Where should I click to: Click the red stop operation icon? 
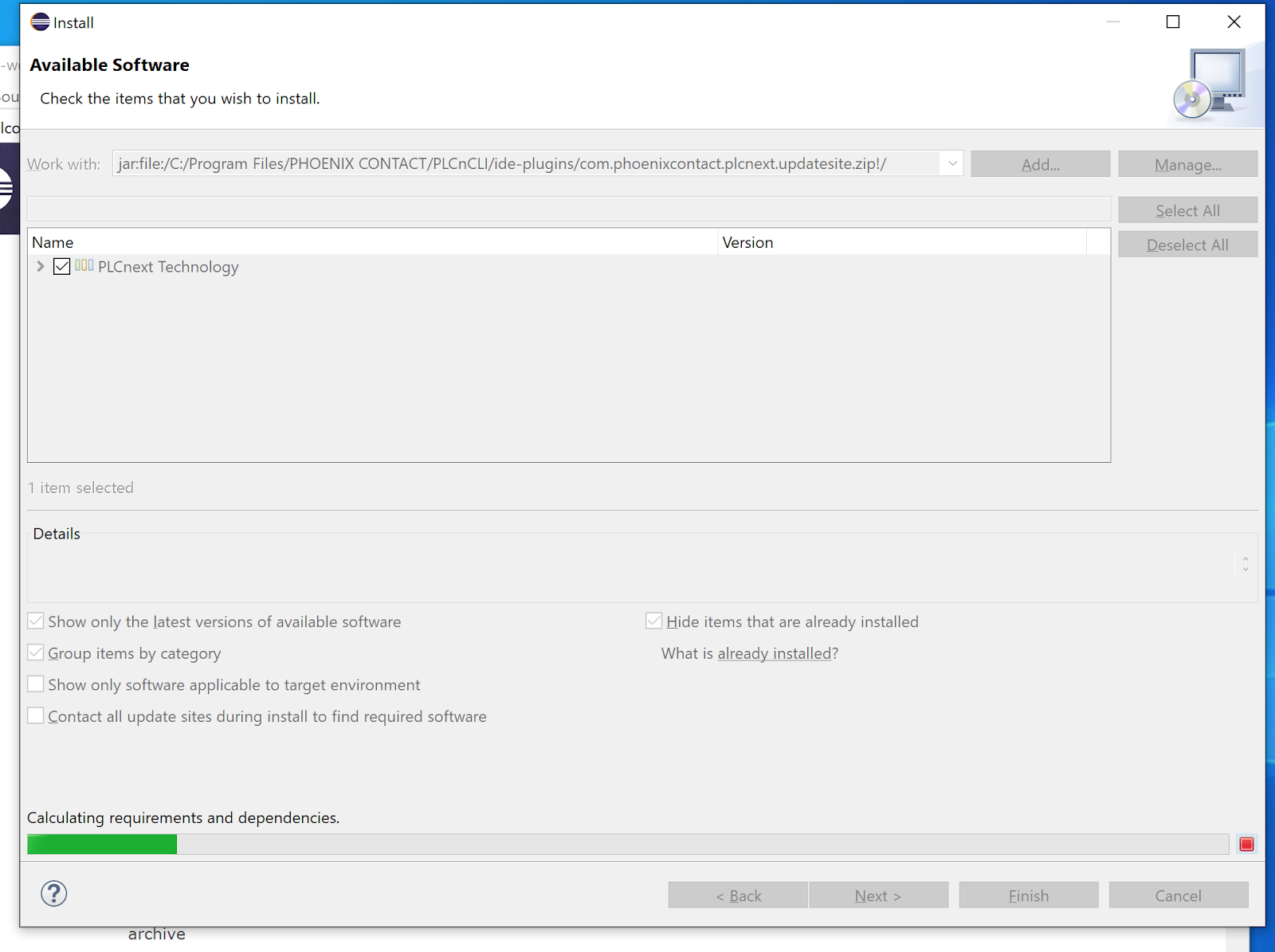[x=1247, y=844]
